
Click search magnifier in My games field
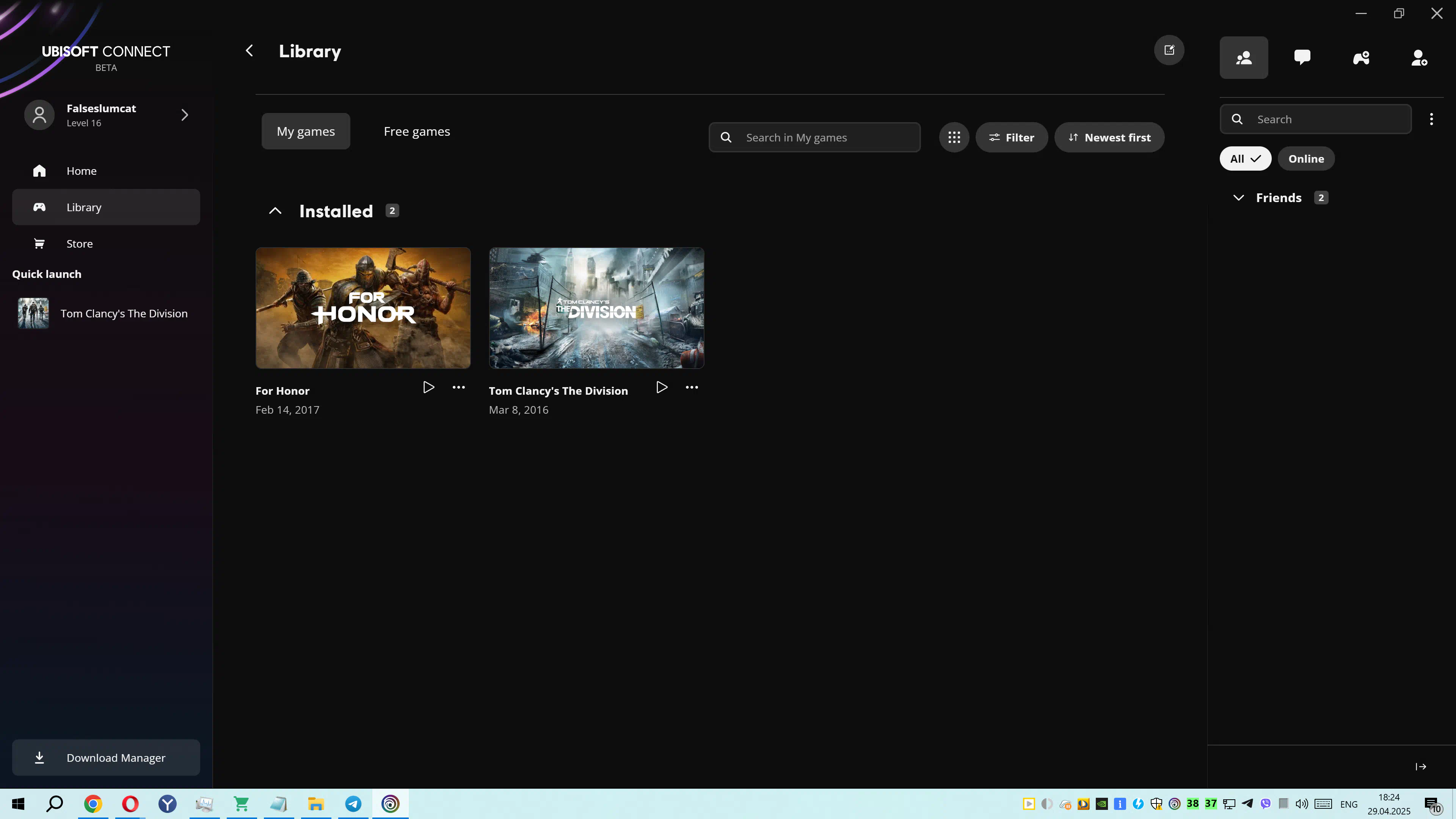(726, 137)
